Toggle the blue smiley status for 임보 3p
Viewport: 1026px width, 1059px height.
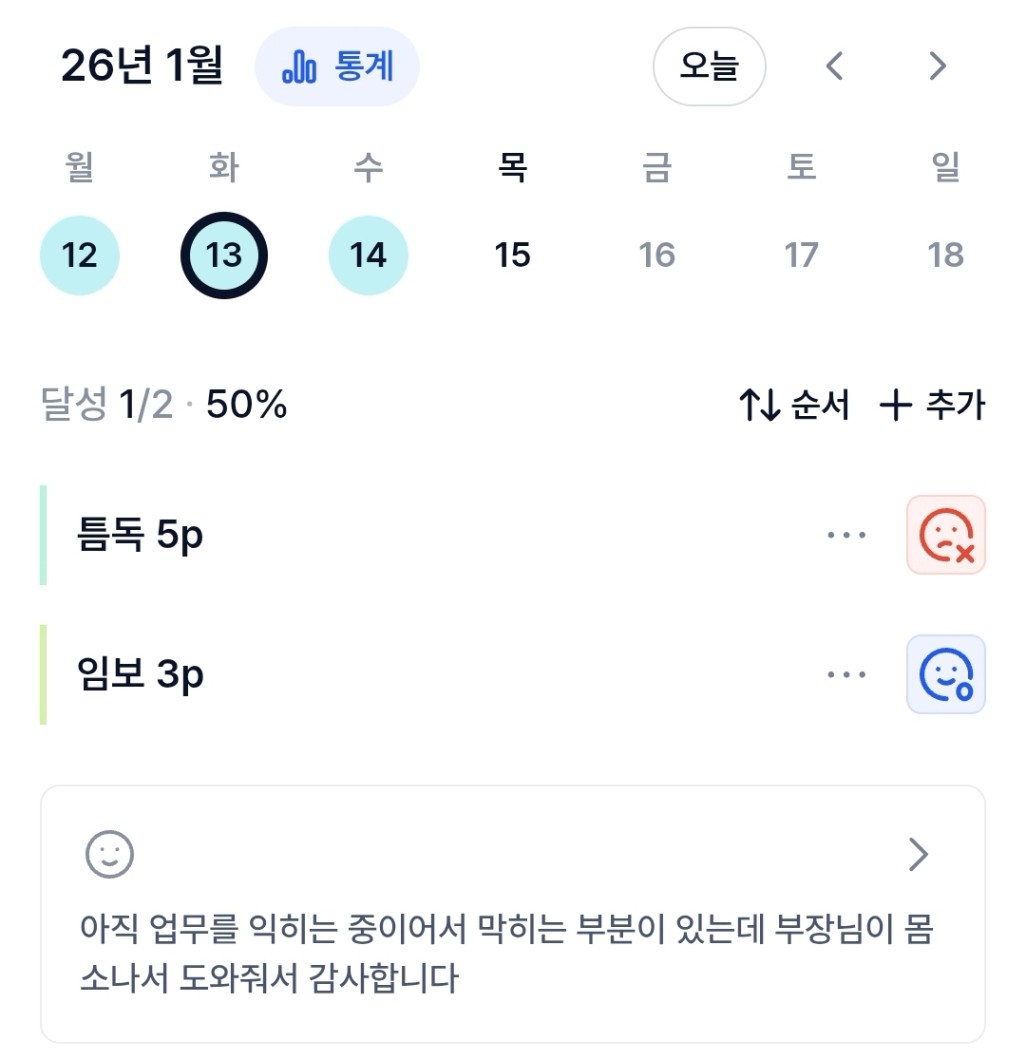click(x=945, y=675)
